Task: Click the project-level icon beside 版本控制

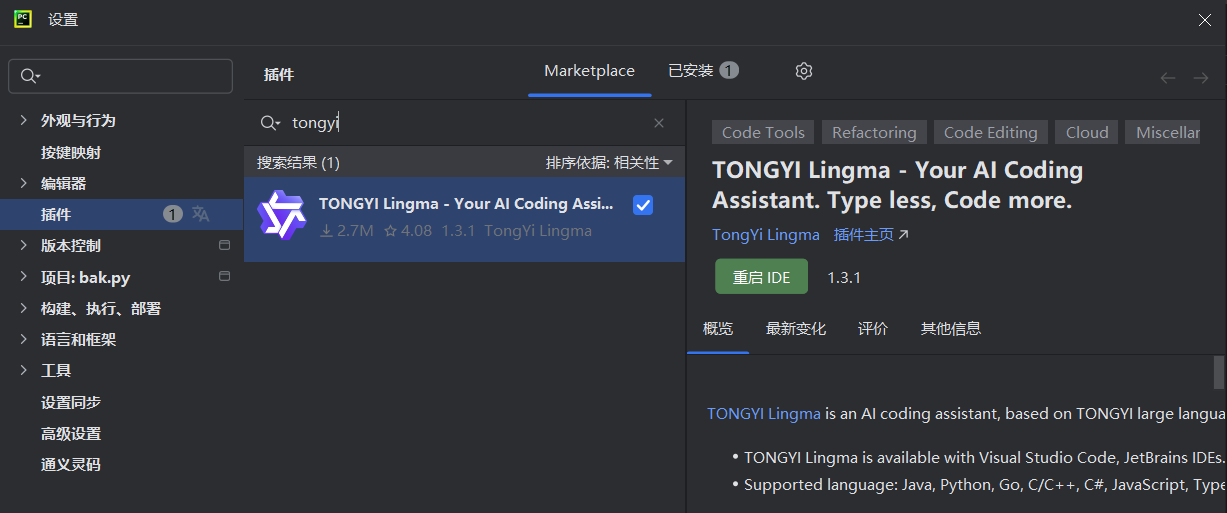Action: (x=225, y=245)
